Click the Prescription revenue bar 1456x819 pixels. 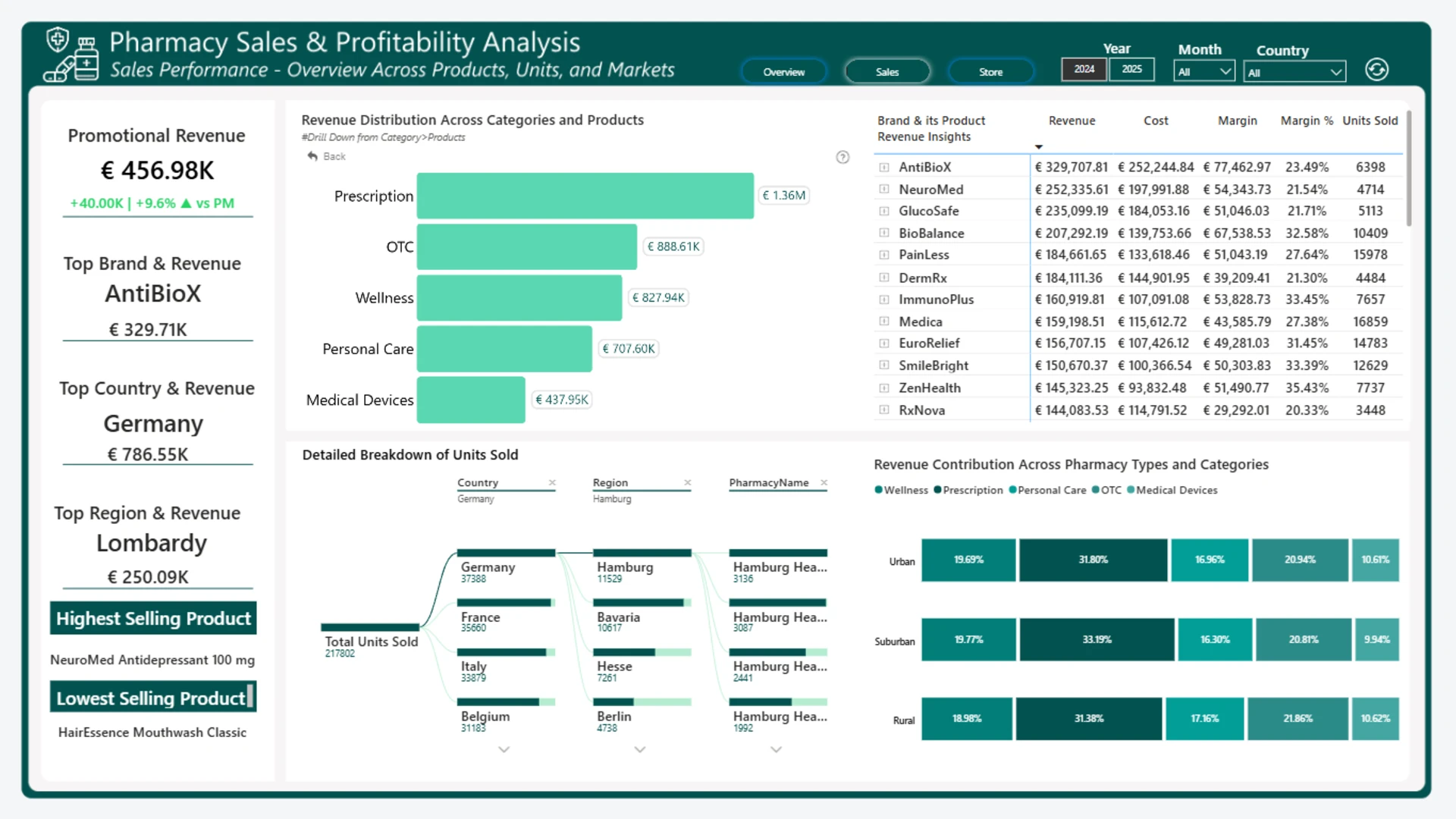[585, 196]
